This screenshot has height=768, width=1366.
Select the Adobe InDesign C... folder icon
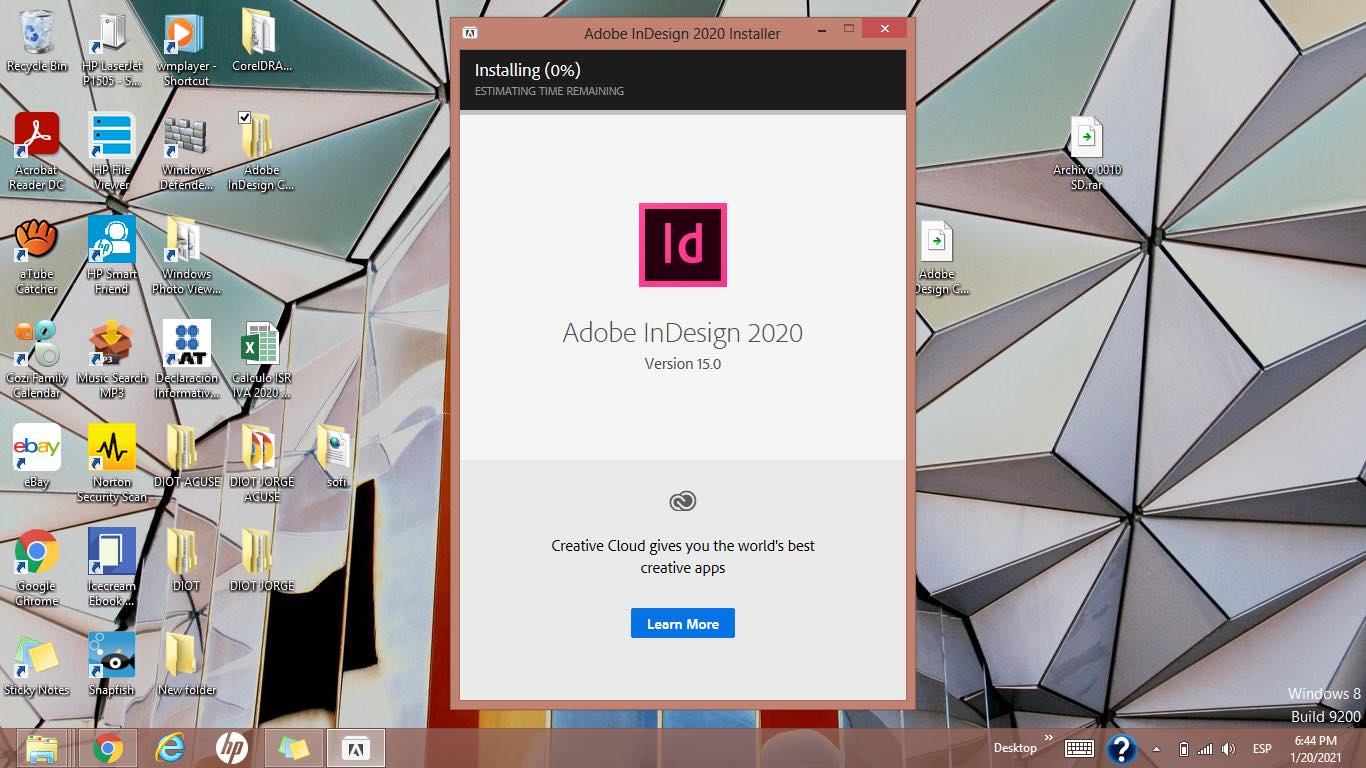click(261, 151)
